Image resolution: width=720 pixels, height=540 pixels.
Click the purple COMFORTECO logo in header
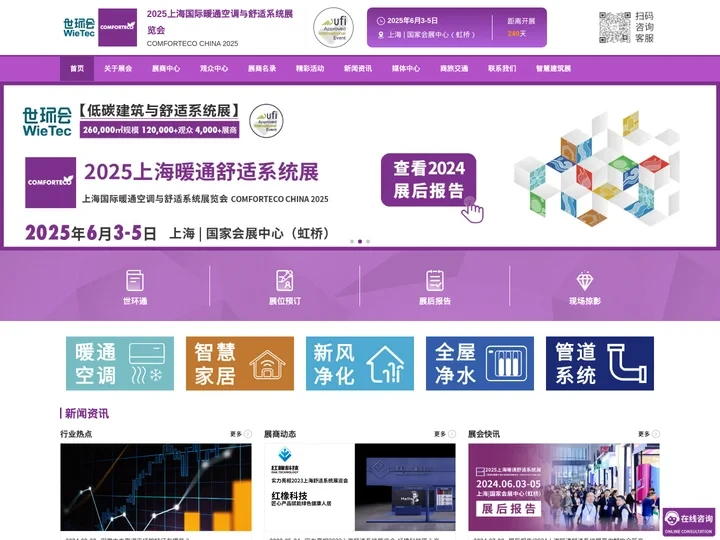tap(118, 27)
